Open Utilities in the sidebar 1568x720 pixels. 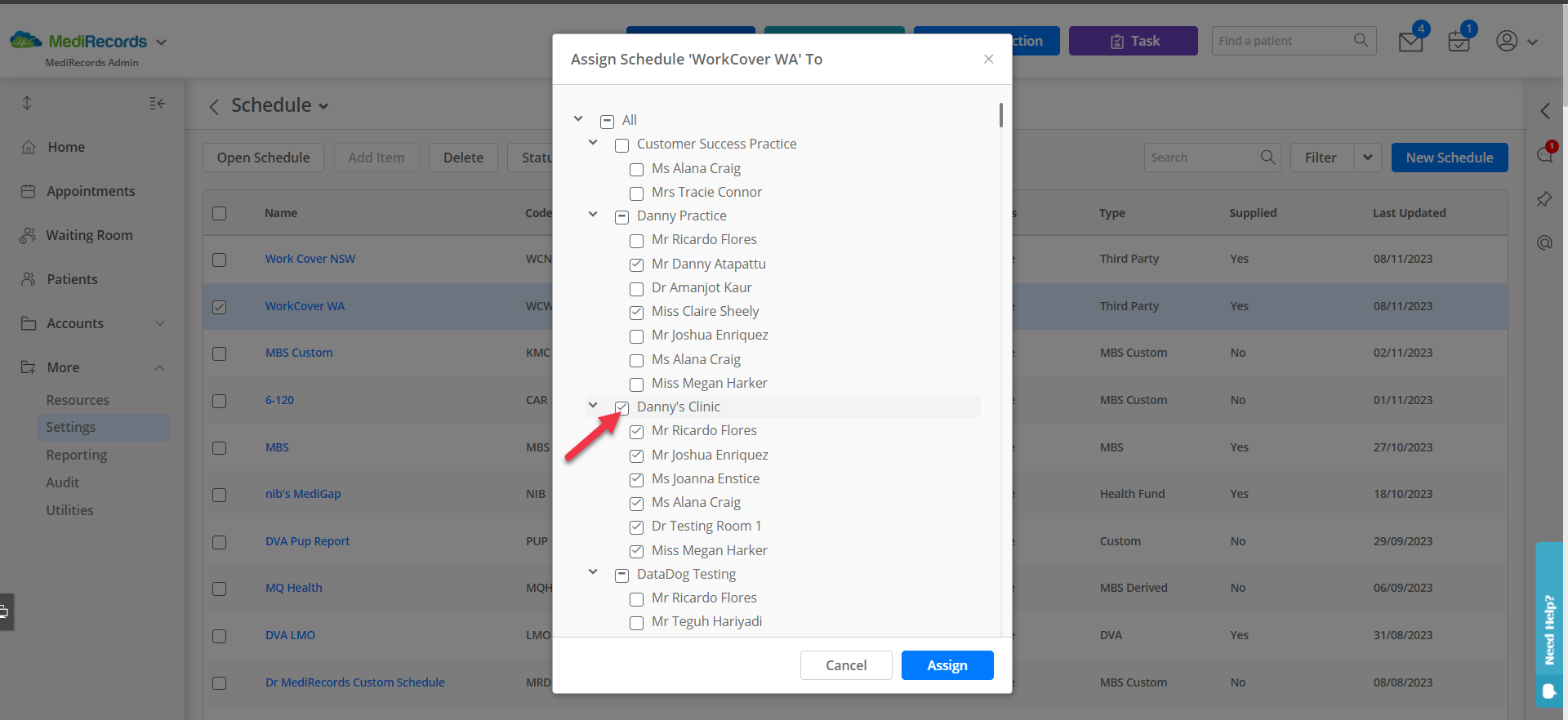tap(70, 510)
